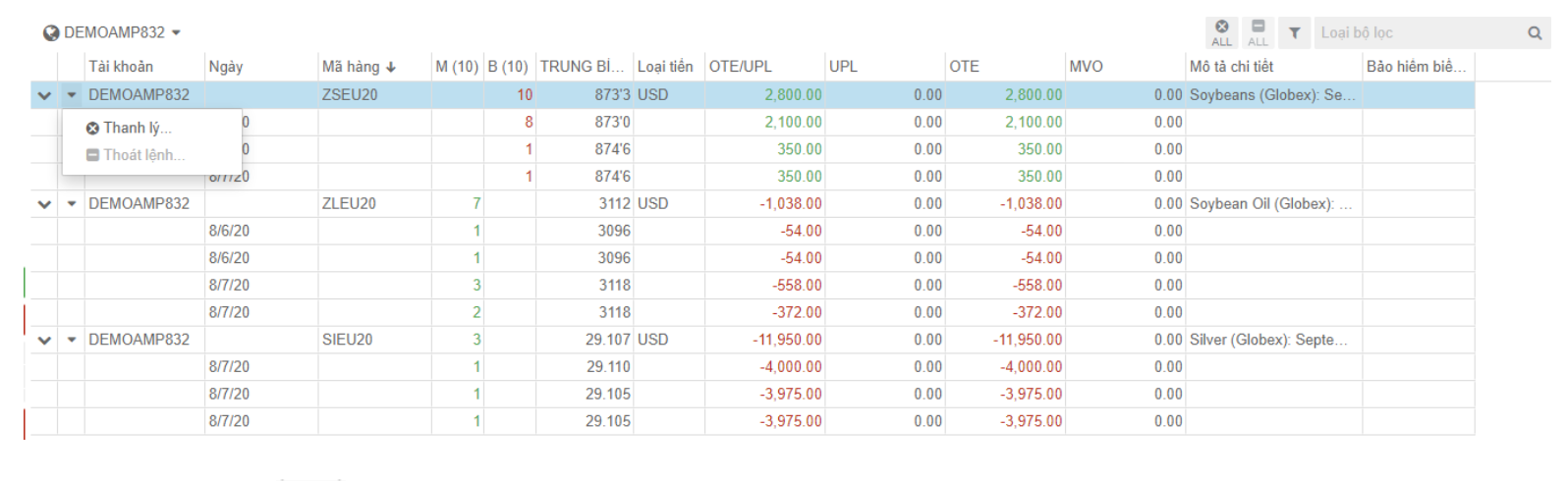Open action dropdown for ZLEU20 row
Viewport: 1568px width, 481px height.
click(72, 204)
